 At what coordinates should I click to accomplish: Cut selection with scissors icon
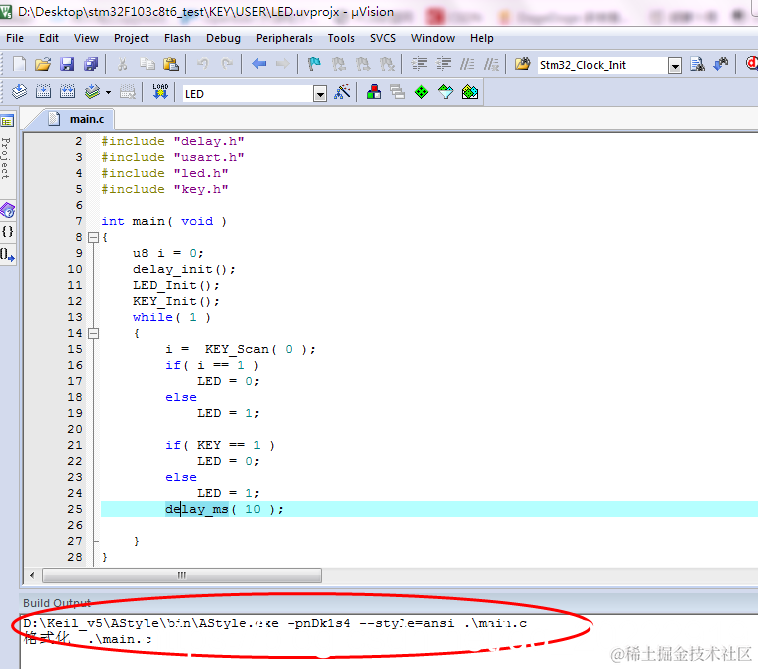tap(123, 64)
